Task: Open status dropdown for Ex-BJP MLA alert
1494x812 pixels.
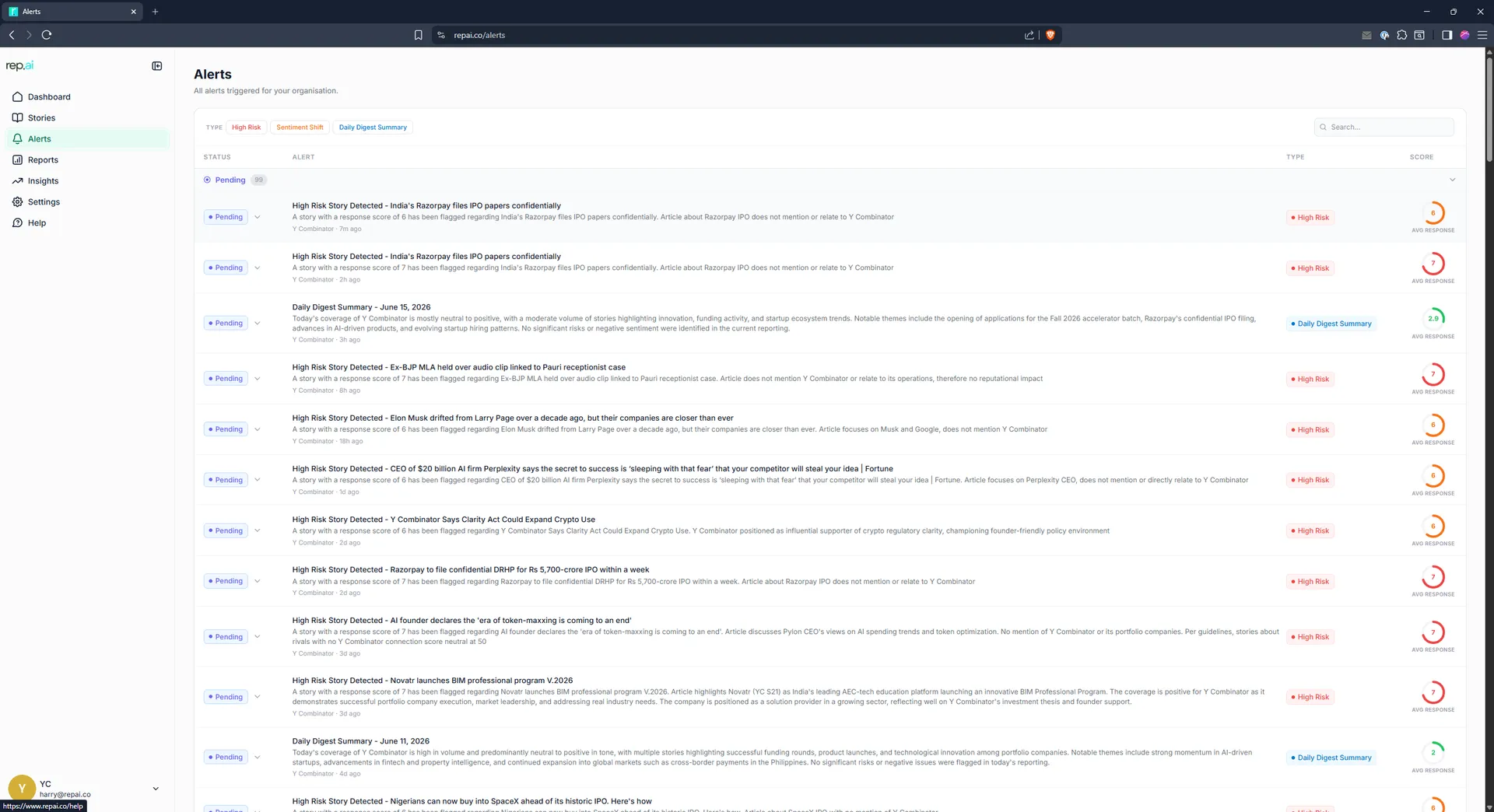Action: (258, 379)
